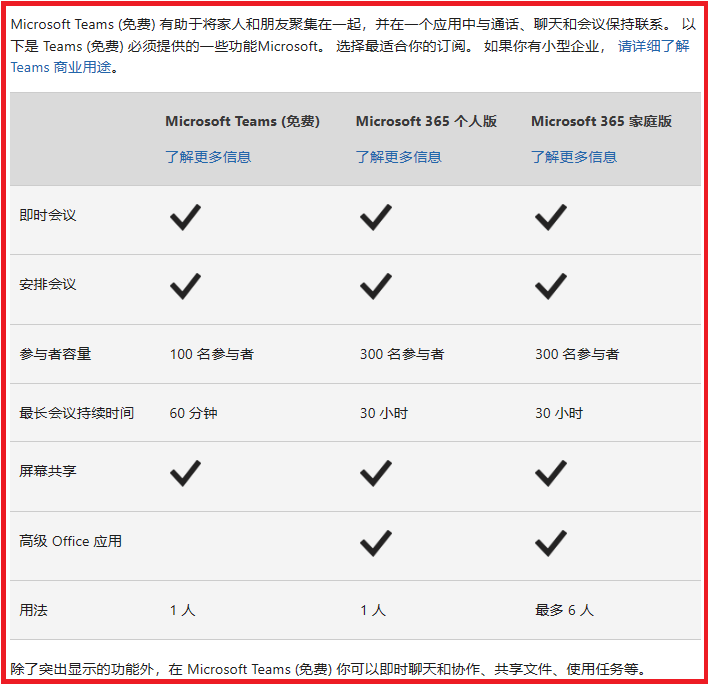Select the 安排会议 row label

(48, 284)
